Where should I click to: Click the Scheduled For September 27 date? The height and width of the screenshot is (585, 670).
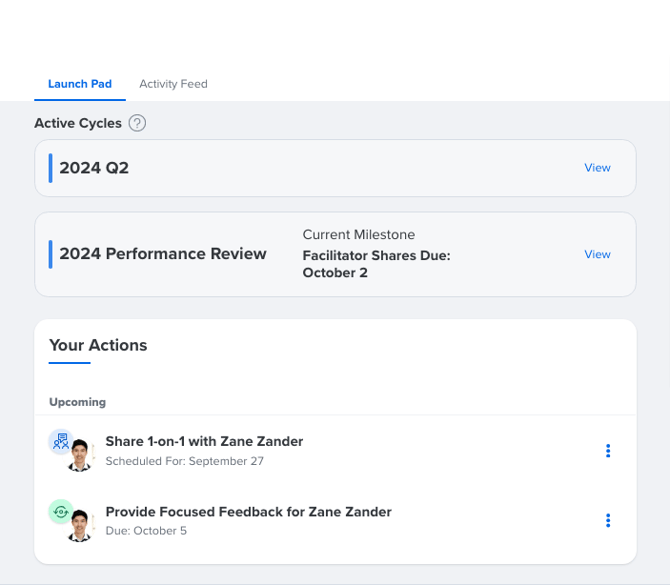click(x=184, y=461)
